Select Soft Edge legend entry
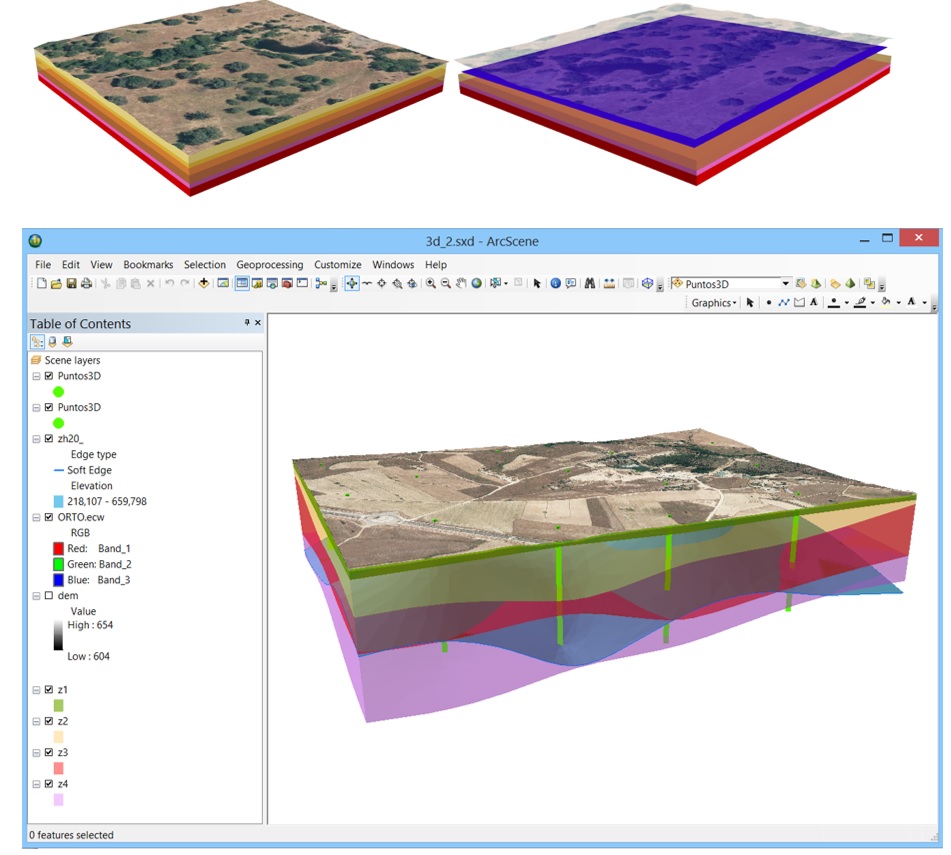The image size is (951, 855). coord(89,470)
